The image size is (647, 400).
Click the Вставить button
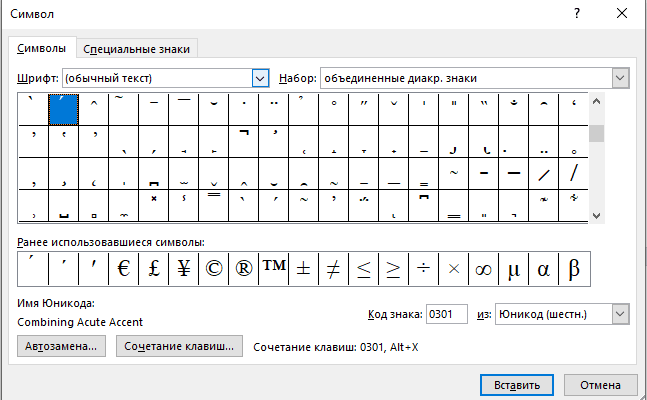pos(517,385)
